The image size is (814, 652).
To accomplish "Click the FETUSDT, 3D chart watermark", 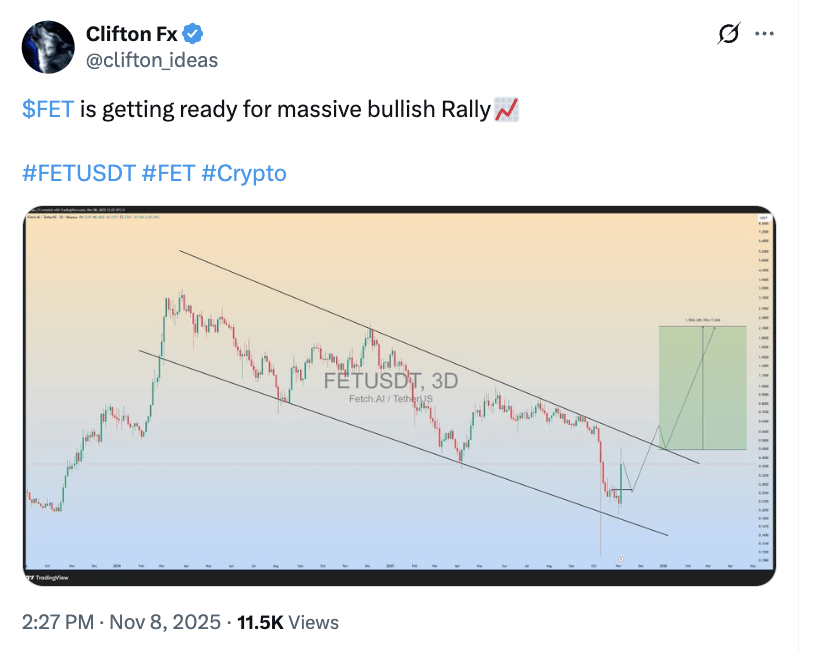I will tap(391, 381).
